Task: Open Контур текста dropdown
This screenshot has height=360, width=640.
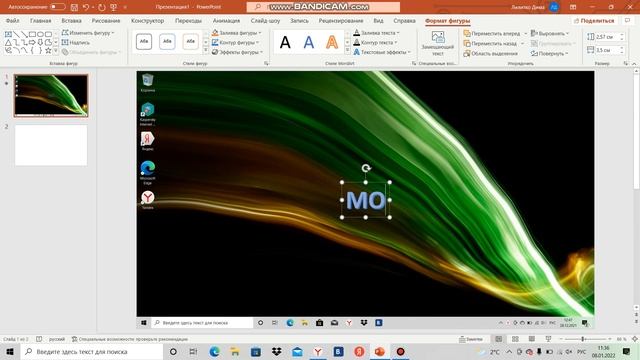Action: (375, 42)
